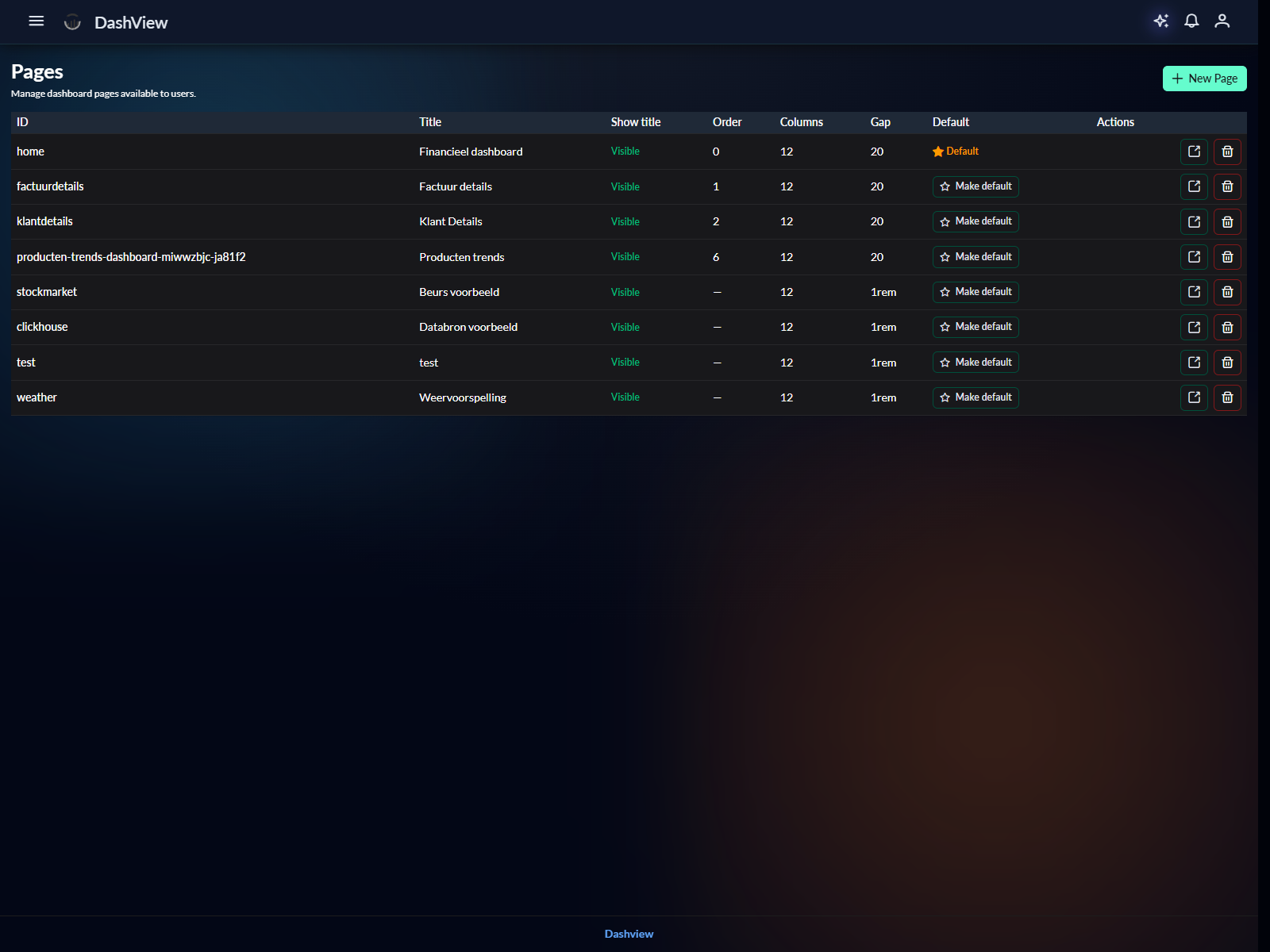This screenshot has width=1270, height=952.
Task: Open the hamburger navigation menu
Action: [36, 21]
